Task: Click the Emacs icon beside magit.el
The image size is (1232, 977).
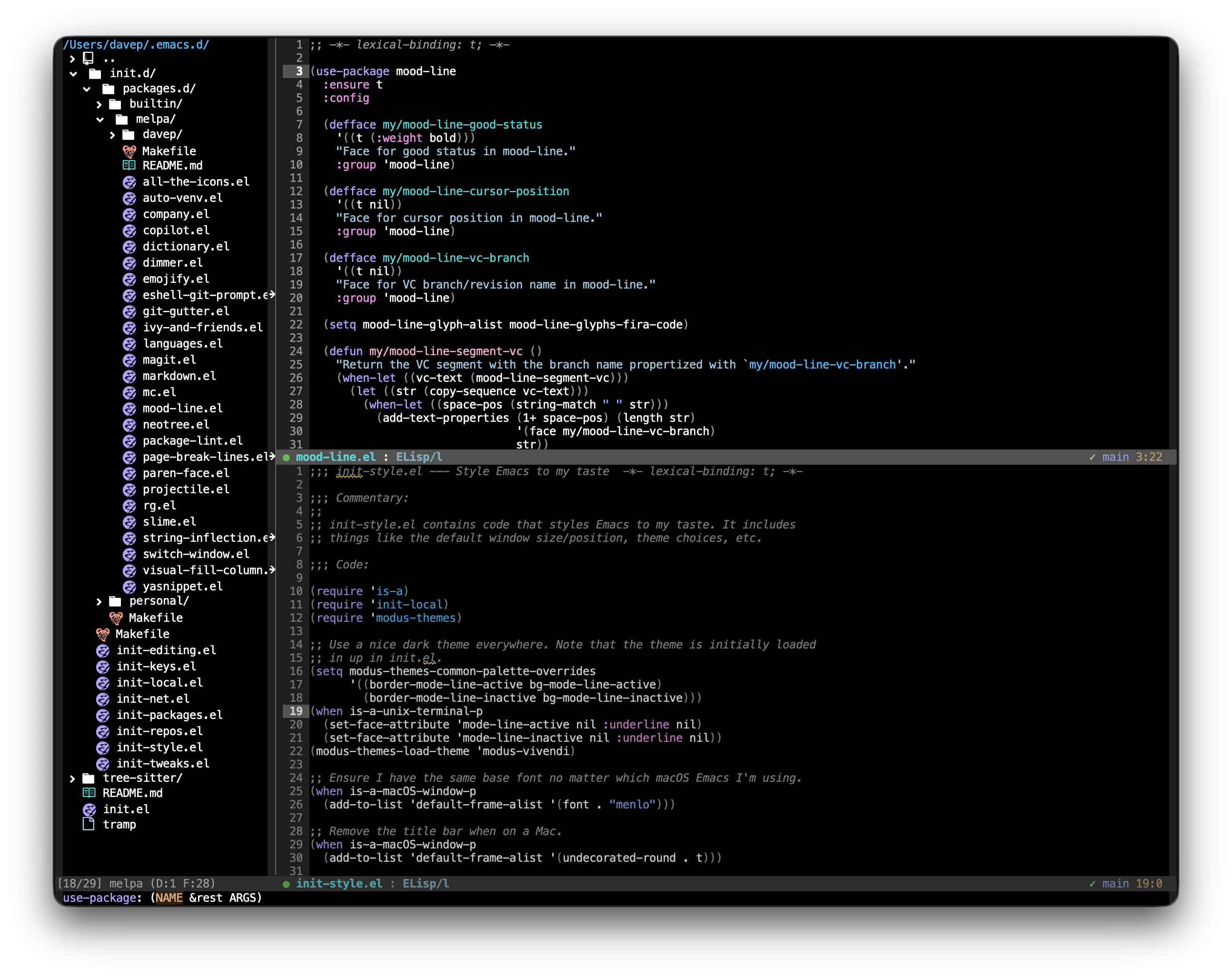Action: 129,360
